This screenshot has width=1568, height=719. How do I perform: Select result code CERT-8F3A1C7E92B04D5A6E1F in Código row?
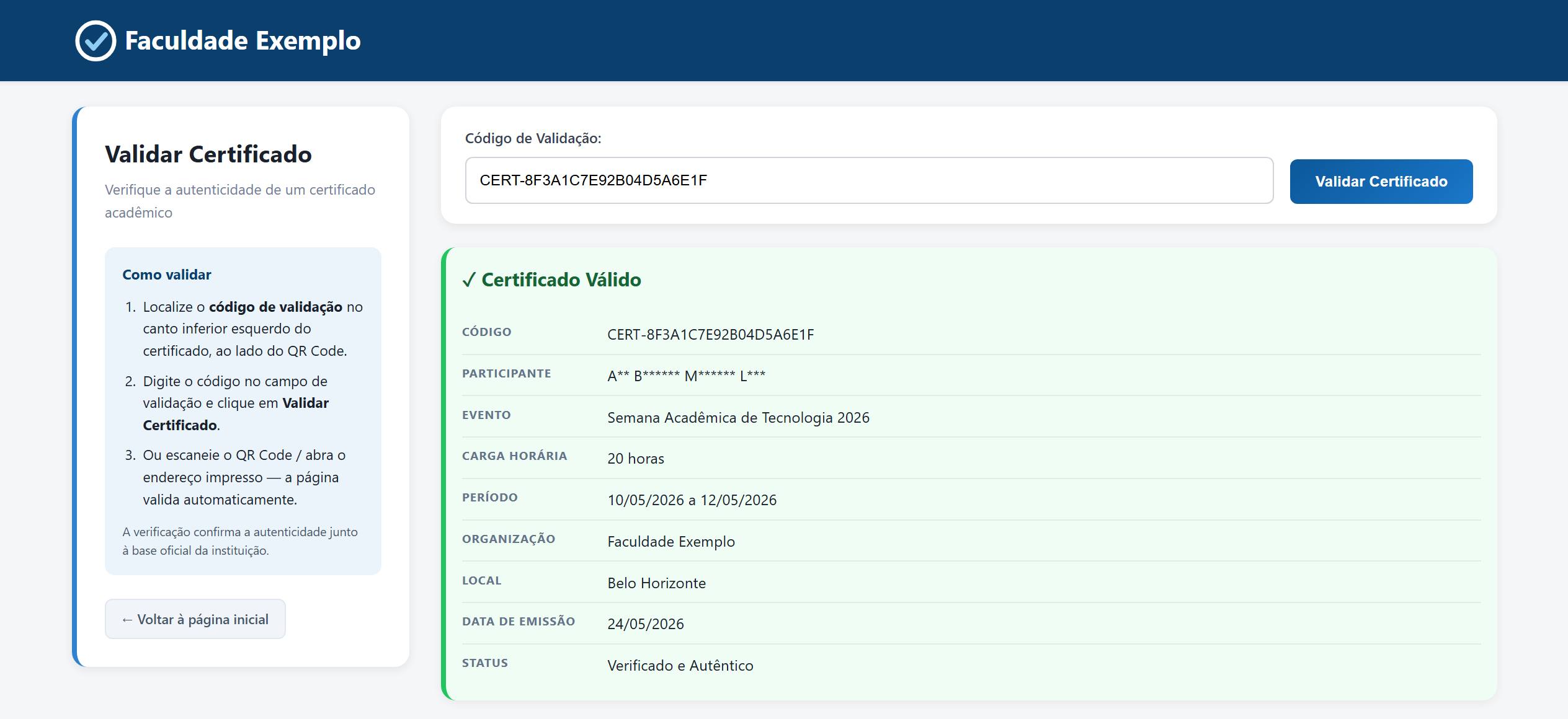(711, 335)
